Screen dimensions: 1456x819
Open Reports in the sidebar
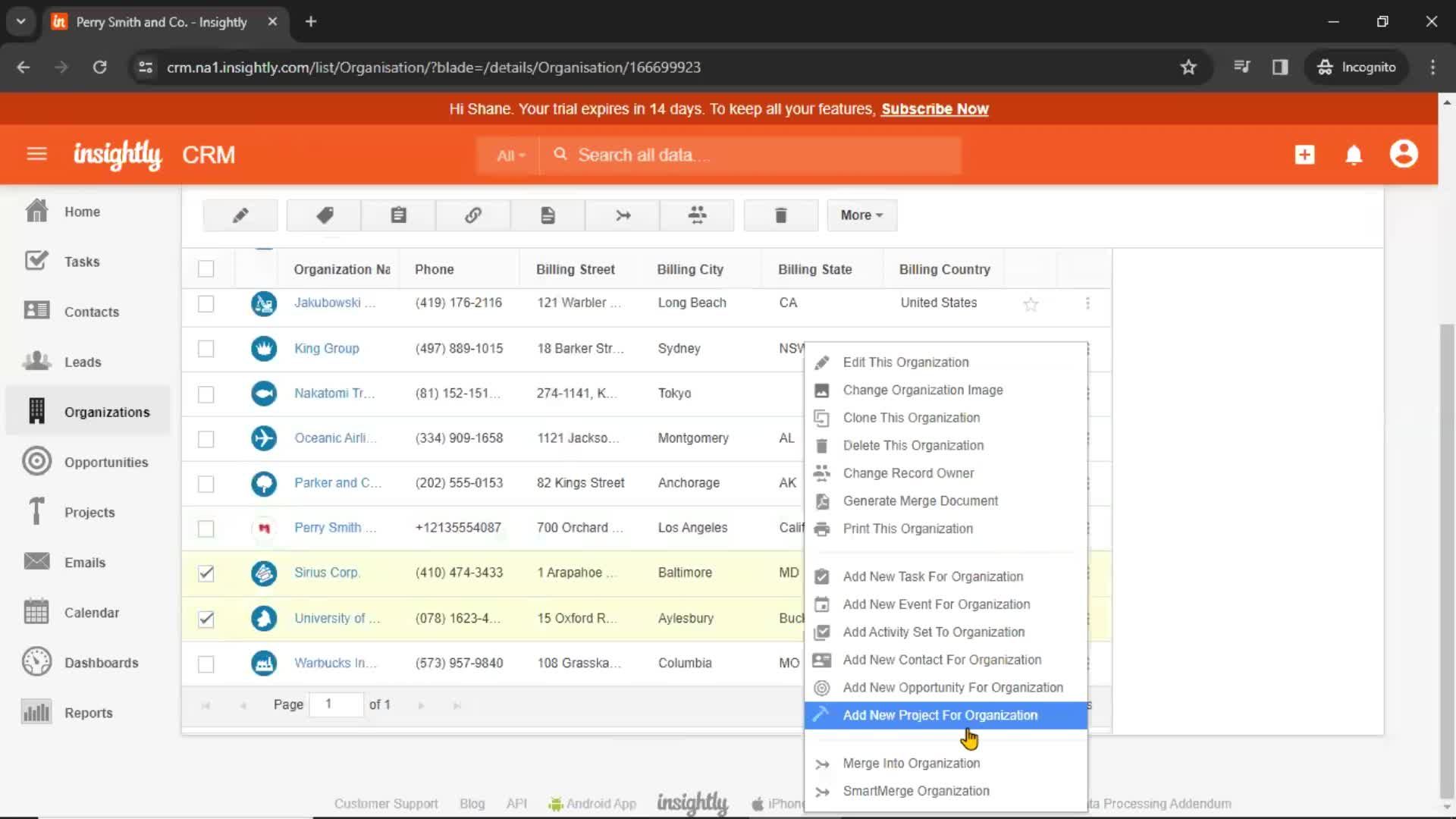pos(88,712)
